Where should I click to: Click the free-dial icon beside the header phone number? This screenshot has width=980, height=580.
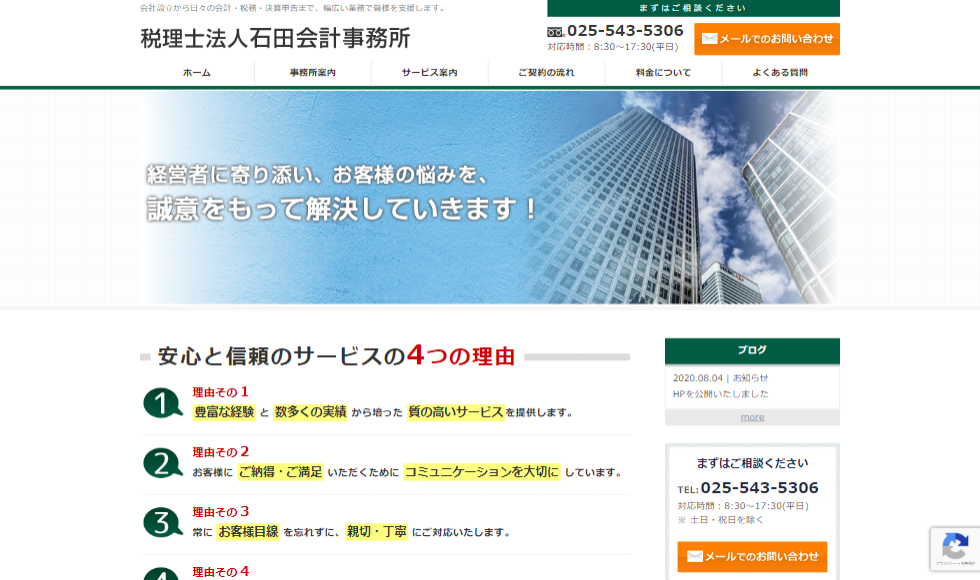click(556, 32)
